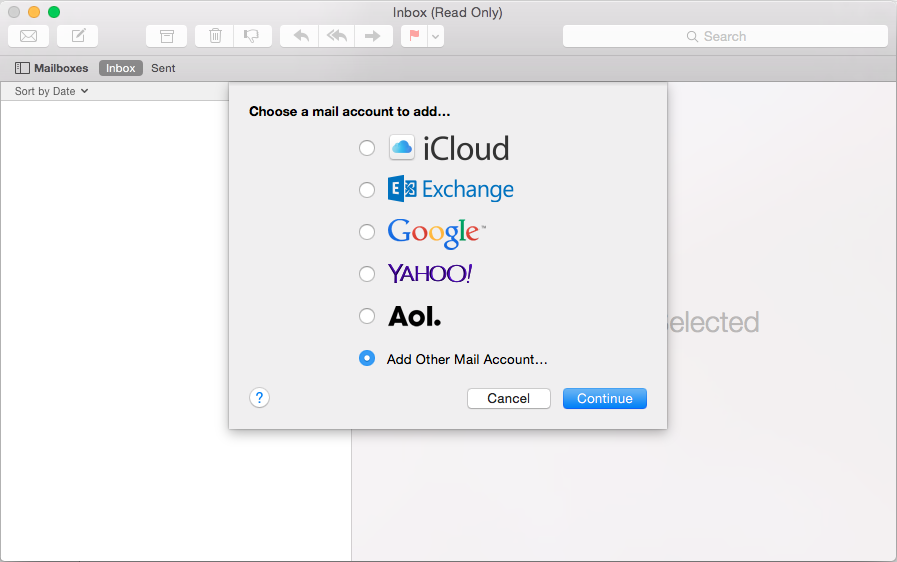897x562 pixels.
Task: Click the iCloud cloud logo
Action: [402, 148]
